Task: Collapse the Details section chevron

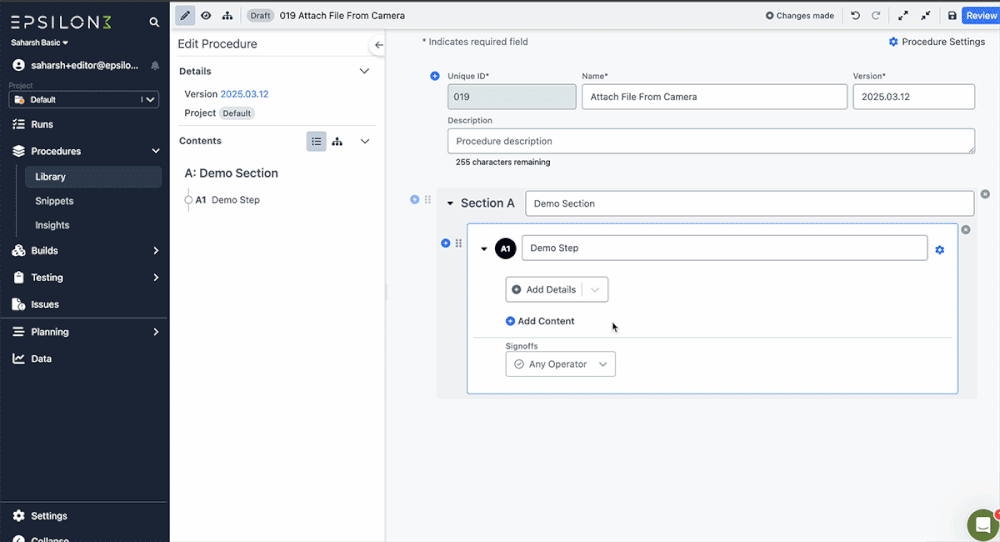Action: 364,71
